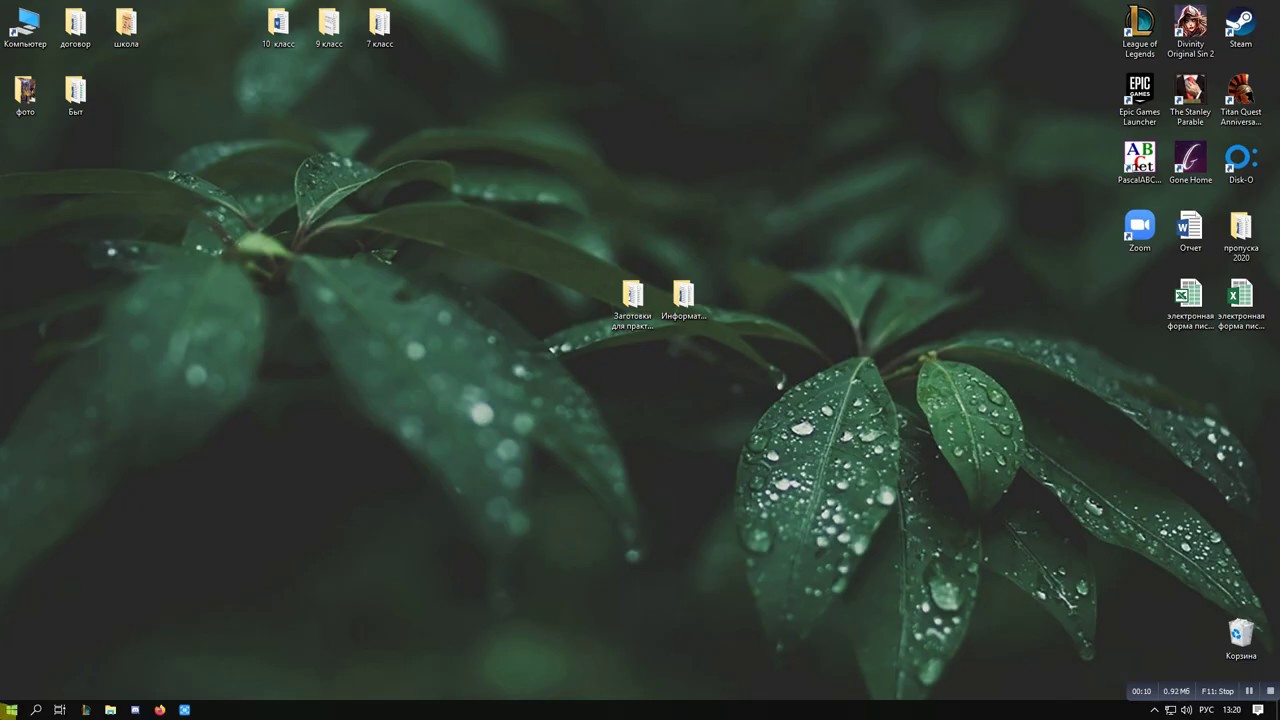Launch the Gone Home shortcut
Image resolution: width=1280 pixels, height=720 pixels.
click(x=1190, y=163)
